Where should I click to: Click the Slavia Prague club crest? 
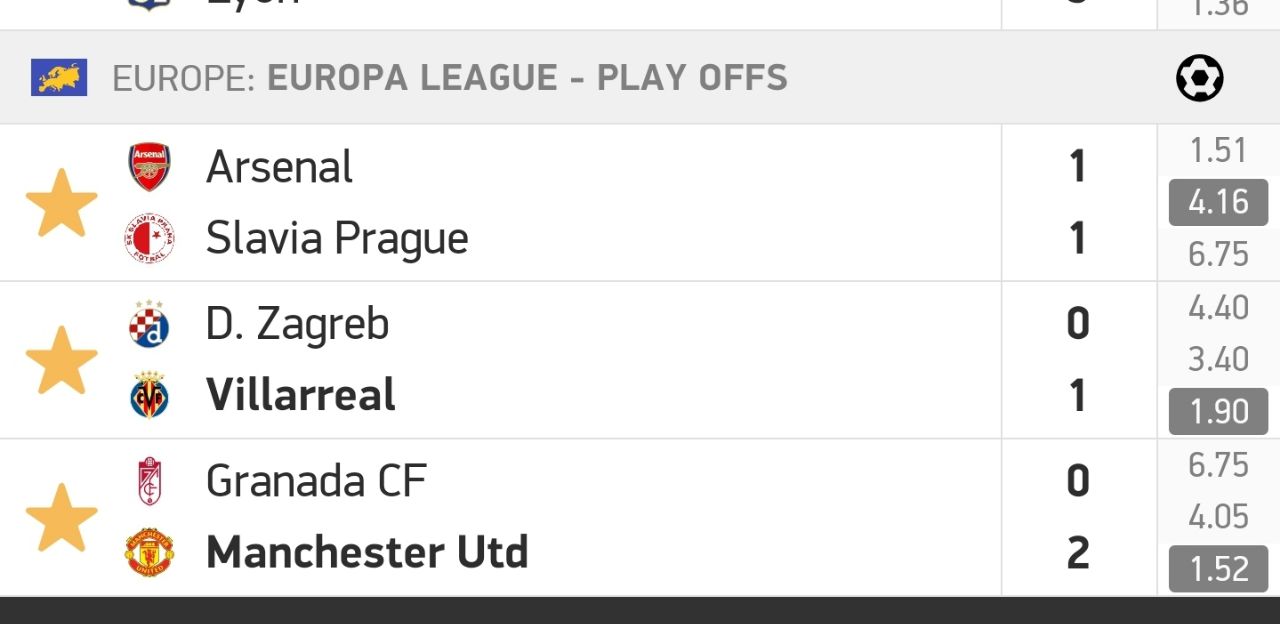click(x=149, y=238)
